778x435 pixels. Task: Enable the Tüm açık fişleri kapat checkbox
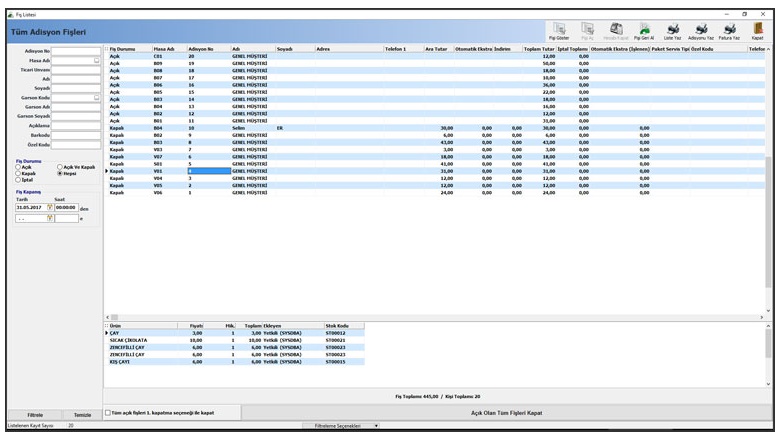(x=108, y=412)
